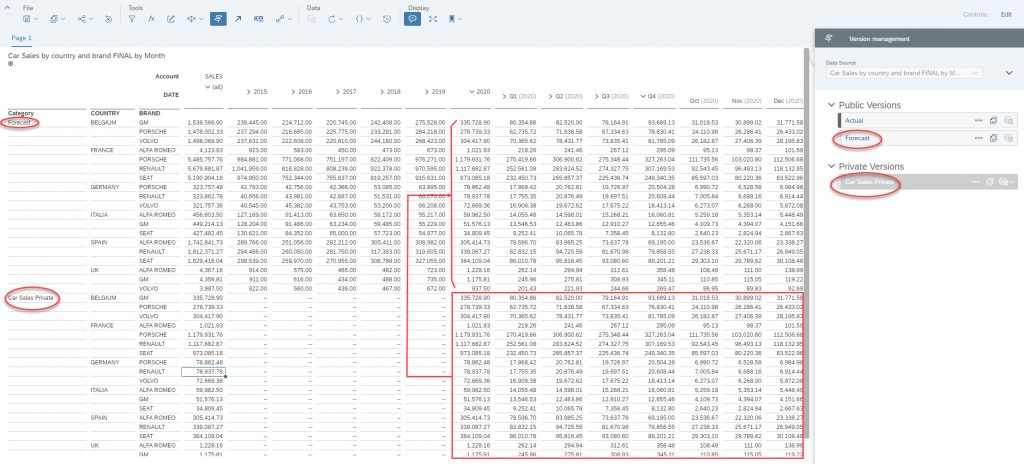Viewport: 1024px width, 464px height.
Task: Open the Allocate tool dropdown arrow
Action: (x=200, y=19)
